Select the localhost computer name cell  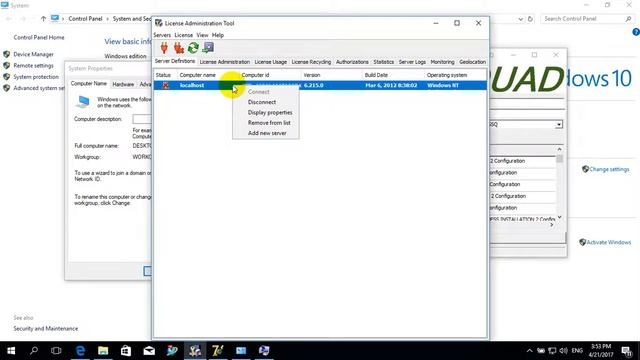point(192,85)
